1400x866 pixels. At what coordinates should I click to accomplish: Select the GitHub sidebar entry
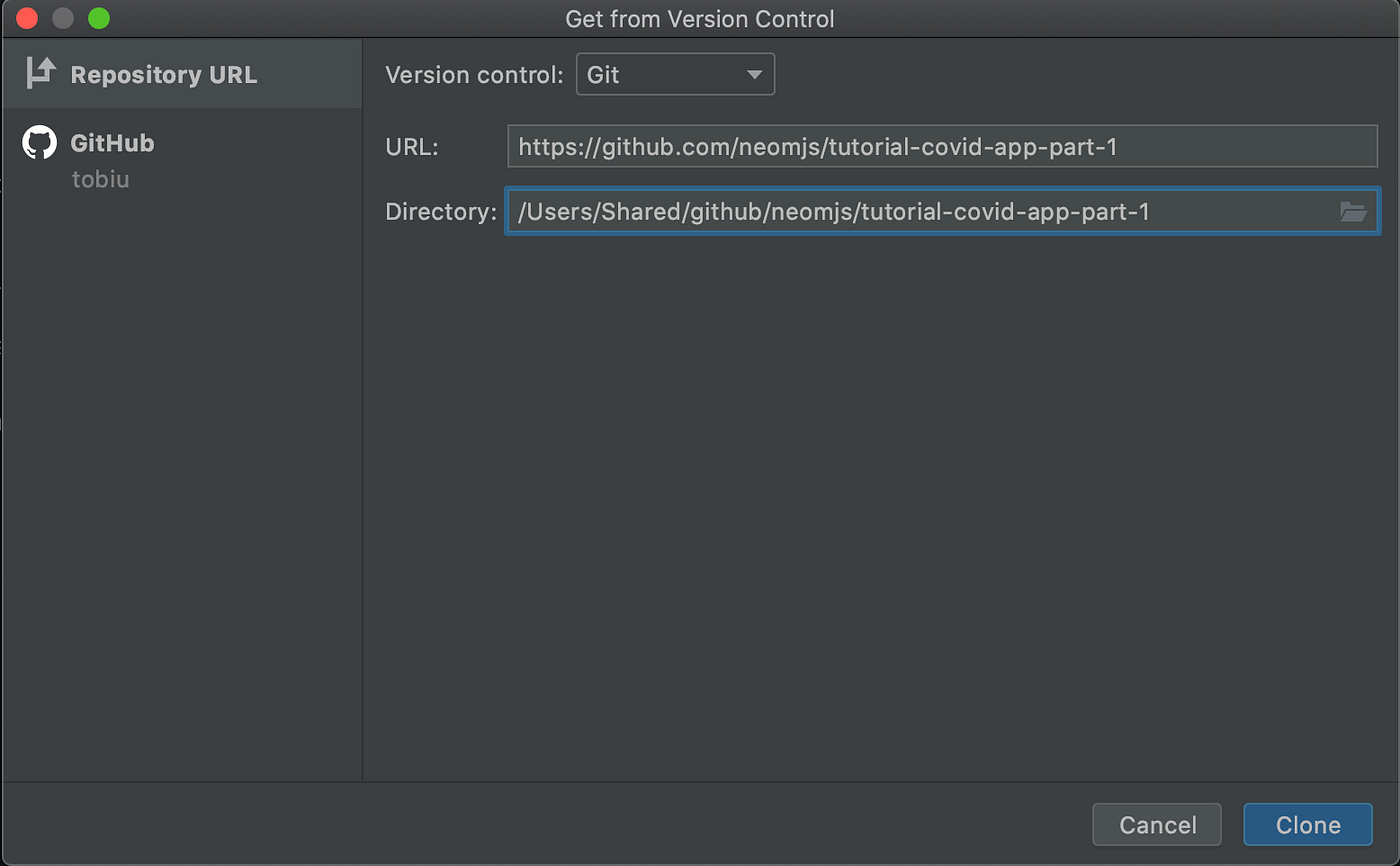click(x=112, y=142)
